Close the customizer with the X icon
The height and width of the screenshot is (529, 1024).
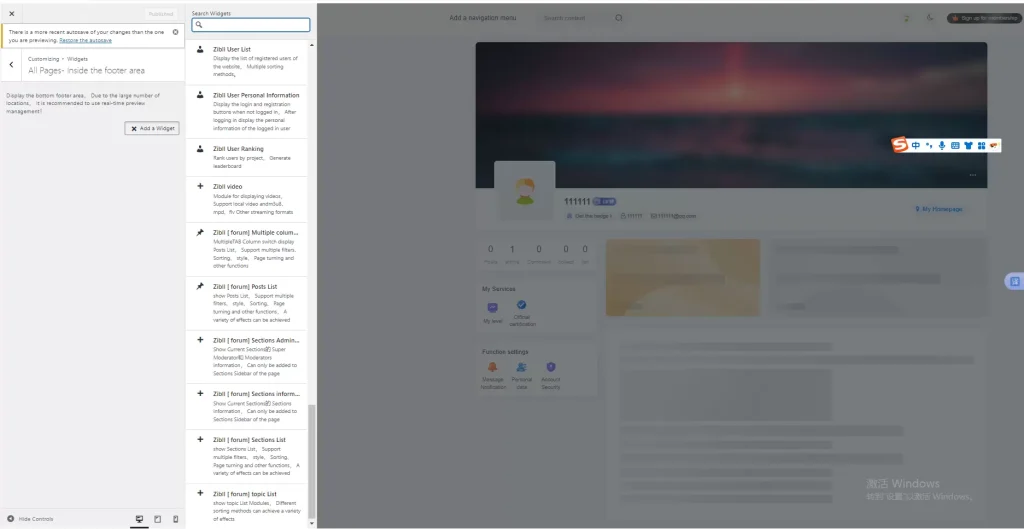point(12,14)
